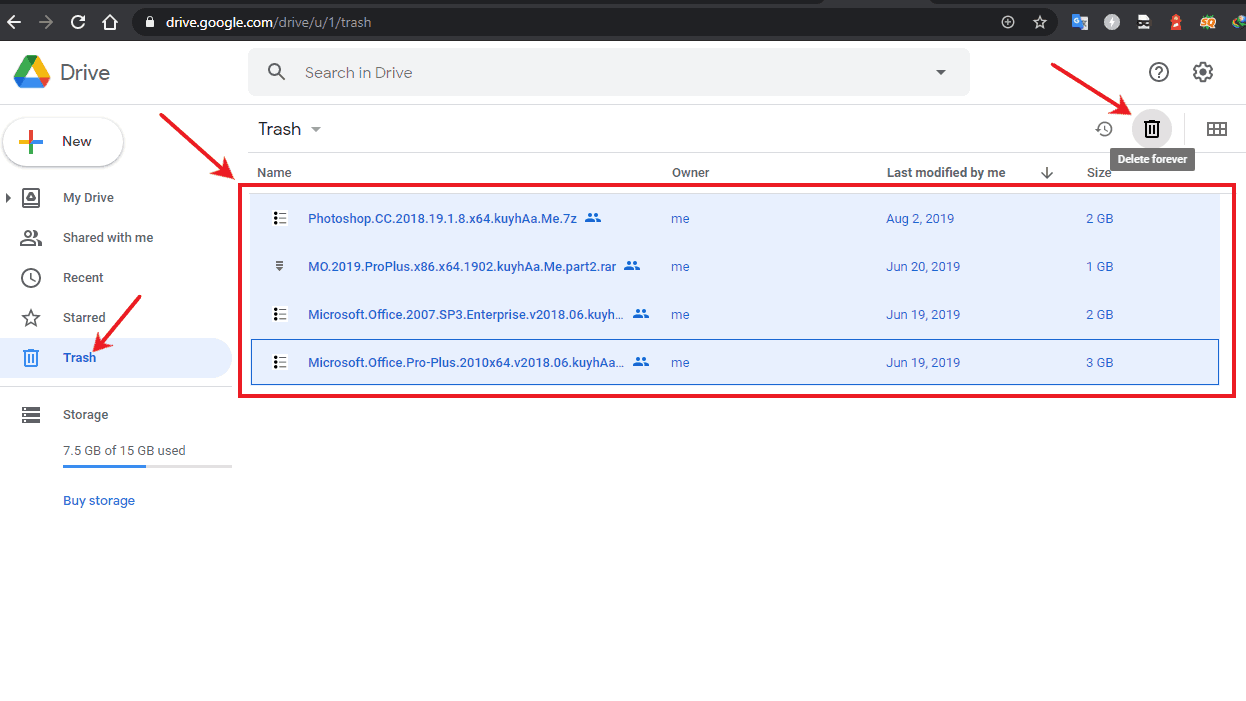The height and width of the screenshot is (701, 1246).
Task: Open the Help support icon
Action: 1158,72
